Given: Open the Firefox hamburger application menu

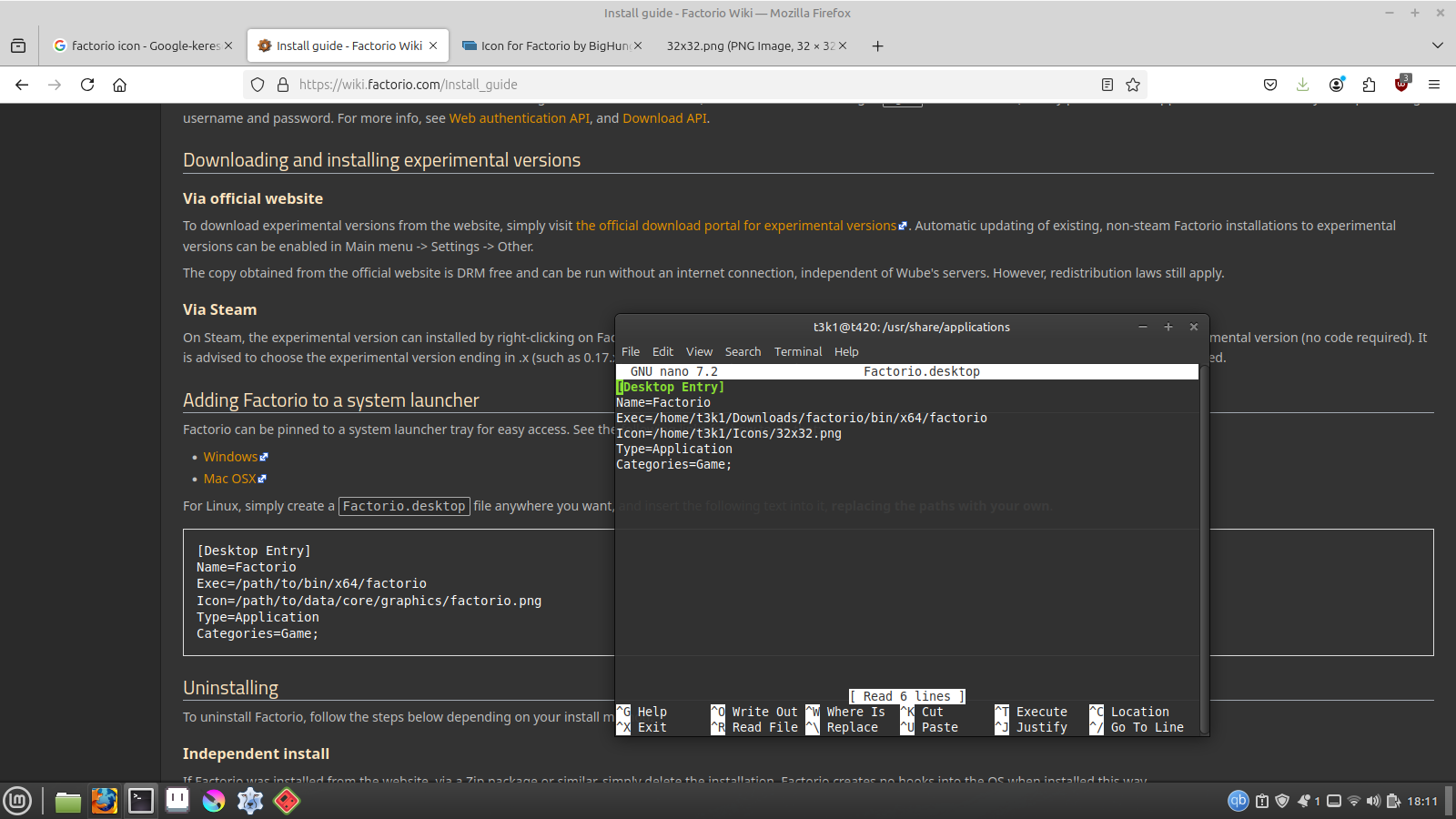Looking at the screenshot, I should point(1434,85).
